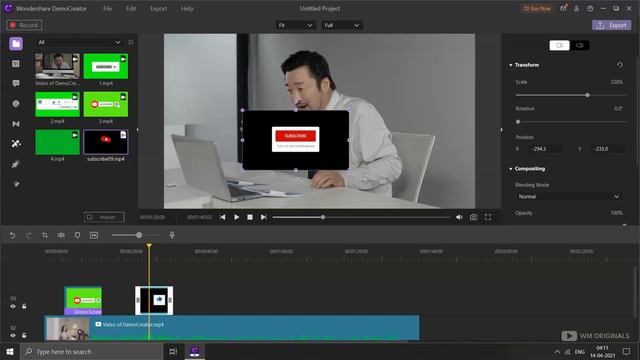Toggle visibility of track 02
The width and height of the screenshot is (640, 360).
click(13, 336)
